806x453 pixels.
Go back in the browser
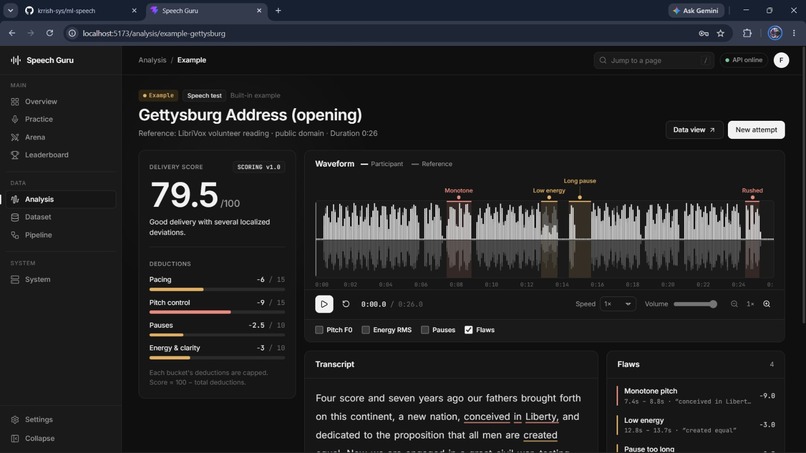tap(12, 33)
